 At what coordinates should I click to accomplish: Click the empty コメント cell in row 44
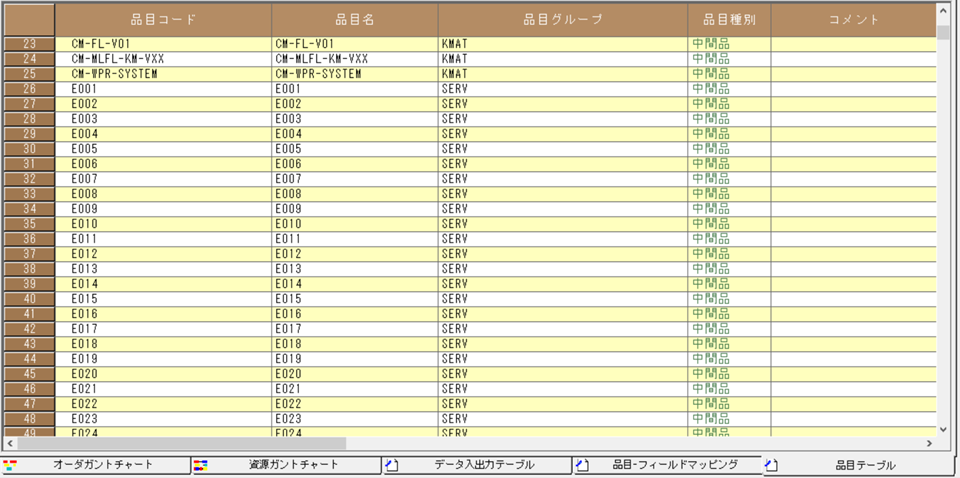click(853, 359)
